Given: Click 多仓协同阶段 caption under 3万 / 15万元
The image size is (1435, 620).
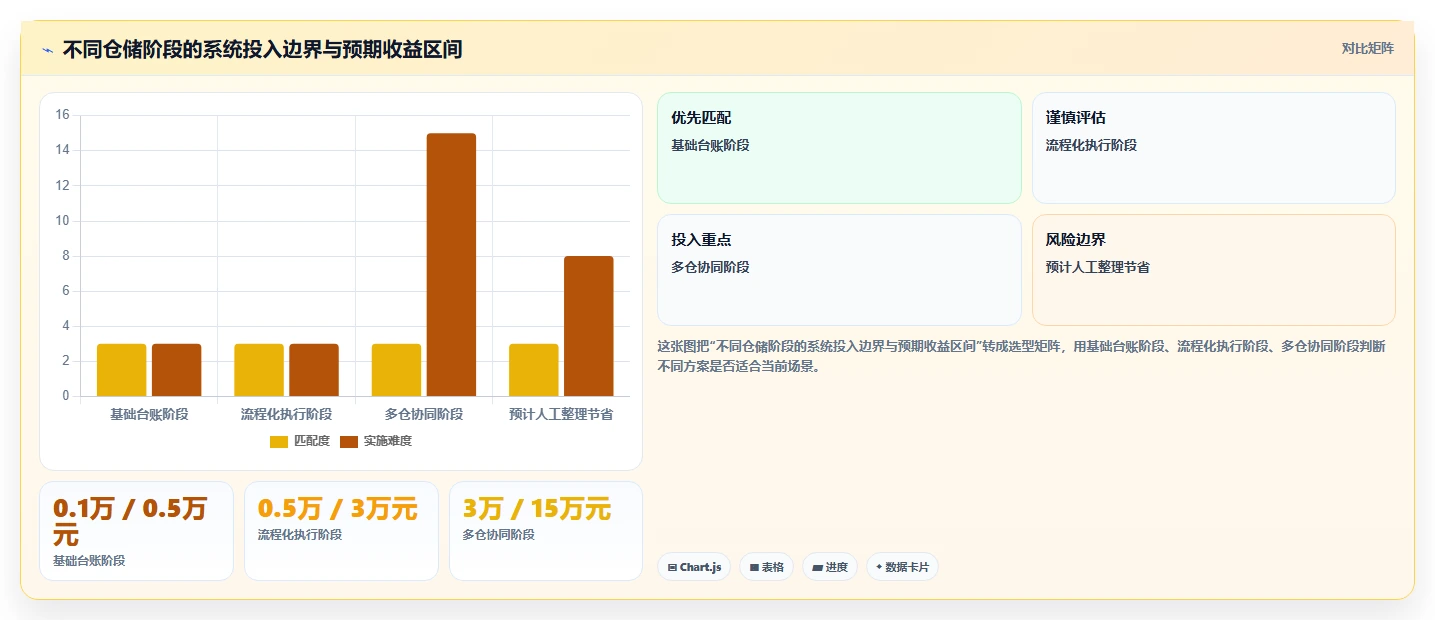Looking at the screenshot, I should pyautogui.click(x=498, y=535).
